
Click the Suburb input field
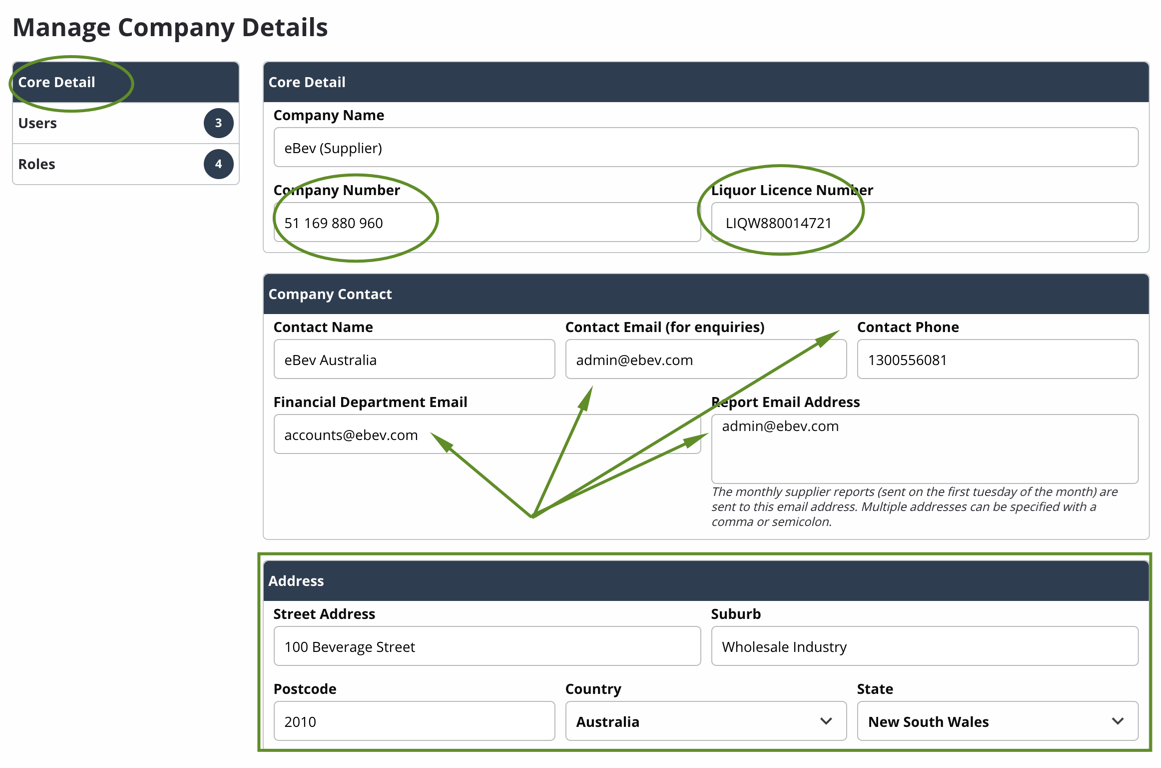tap(925, 646)
